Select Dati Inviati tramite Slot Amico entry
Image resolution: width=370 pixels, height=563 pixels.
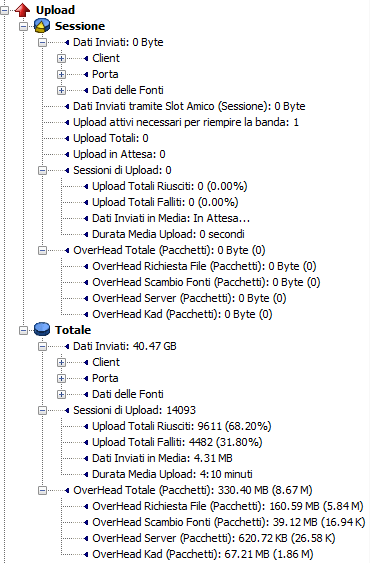point(189,106)
